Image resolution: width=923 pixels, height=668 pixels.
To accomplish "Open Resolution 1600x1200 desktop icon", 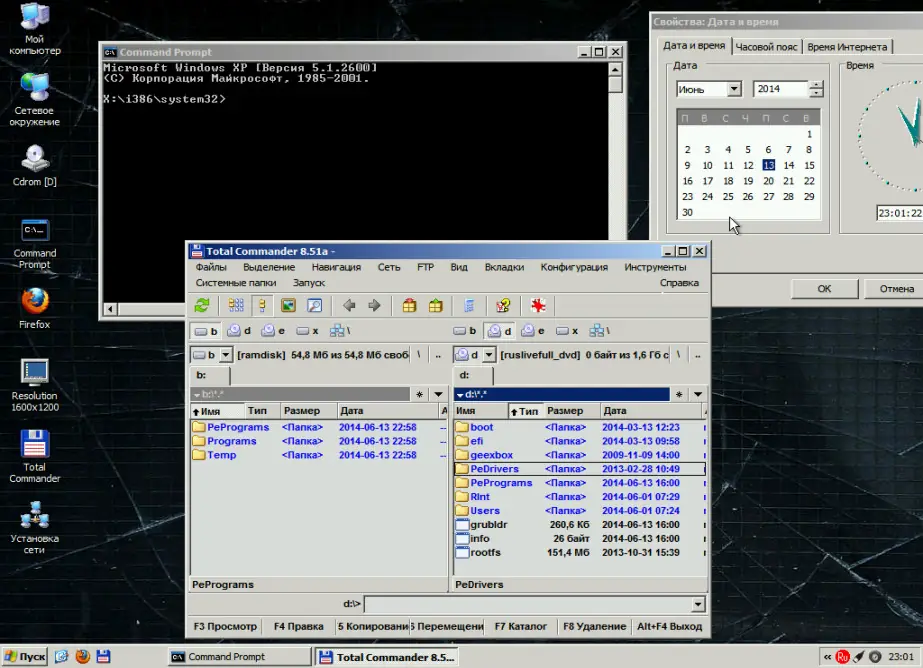I will [35, 385].
